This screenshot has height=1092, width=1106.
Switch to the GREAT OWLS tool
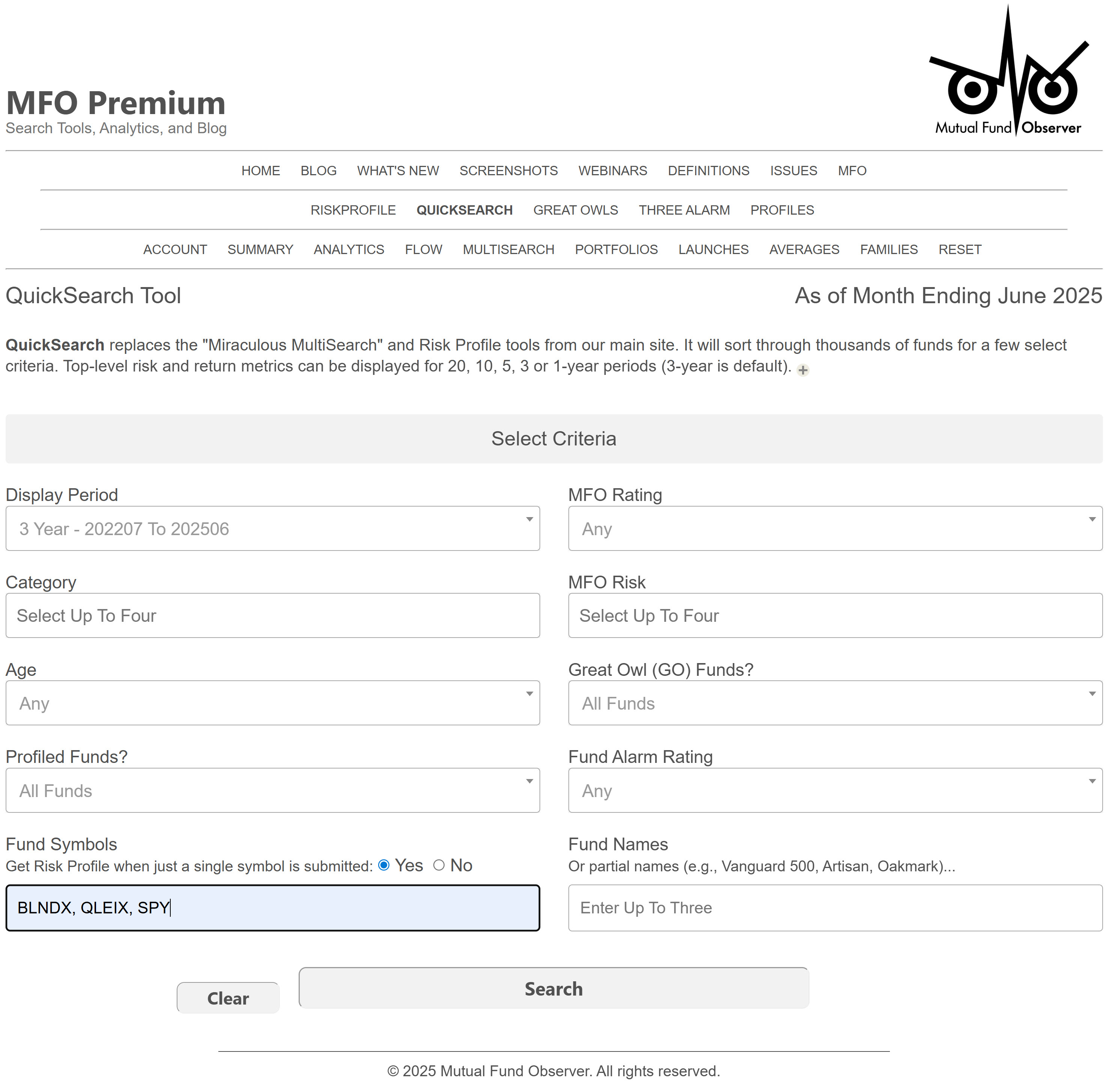(576, 210)
